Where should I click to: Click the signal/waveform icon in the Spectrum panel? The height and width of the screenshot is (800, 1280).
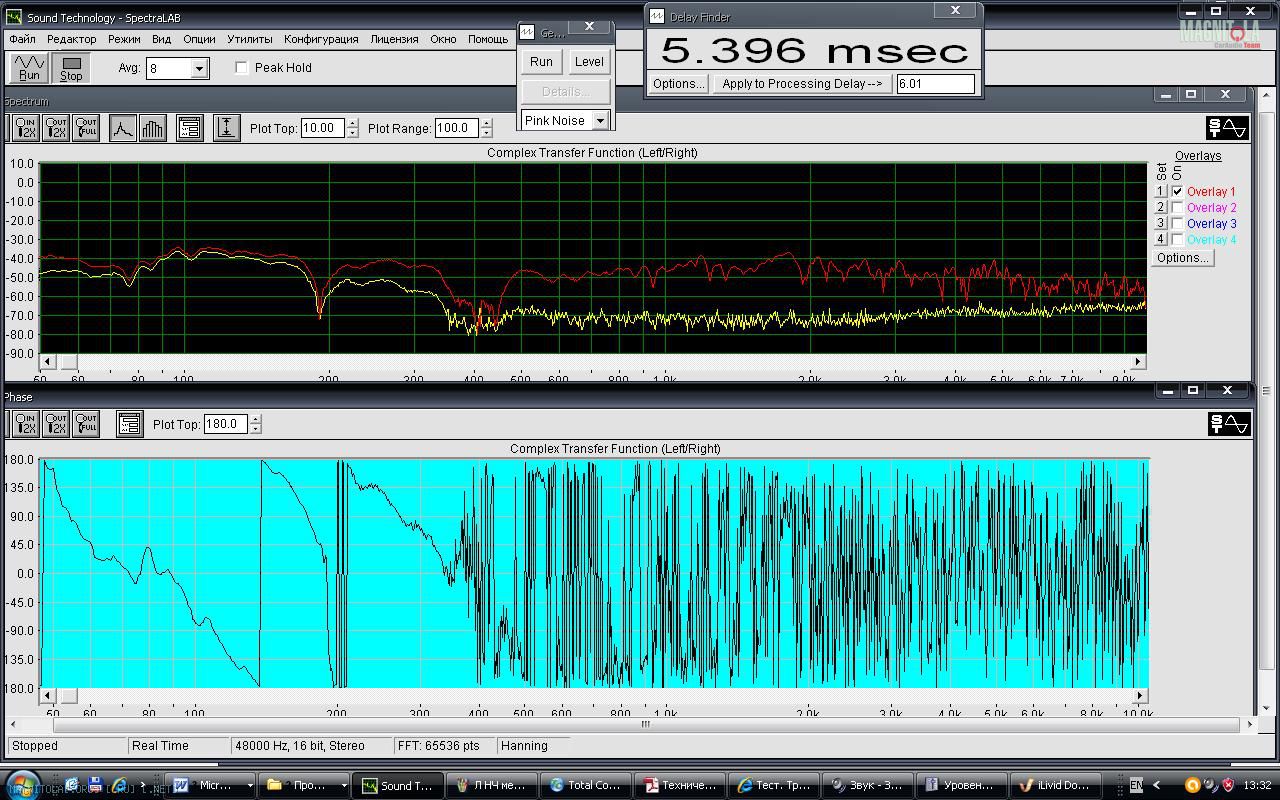[x=1228, y=128]
